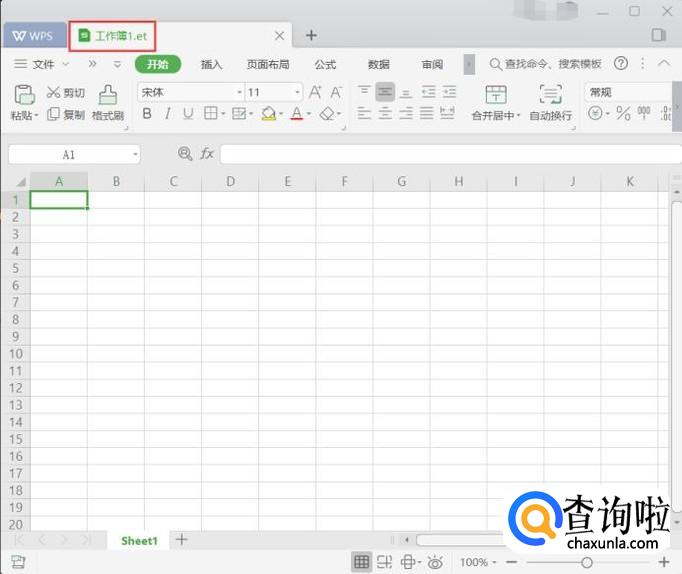Toggle Italic formatting
Screen dimensions: 682x574
167,114
